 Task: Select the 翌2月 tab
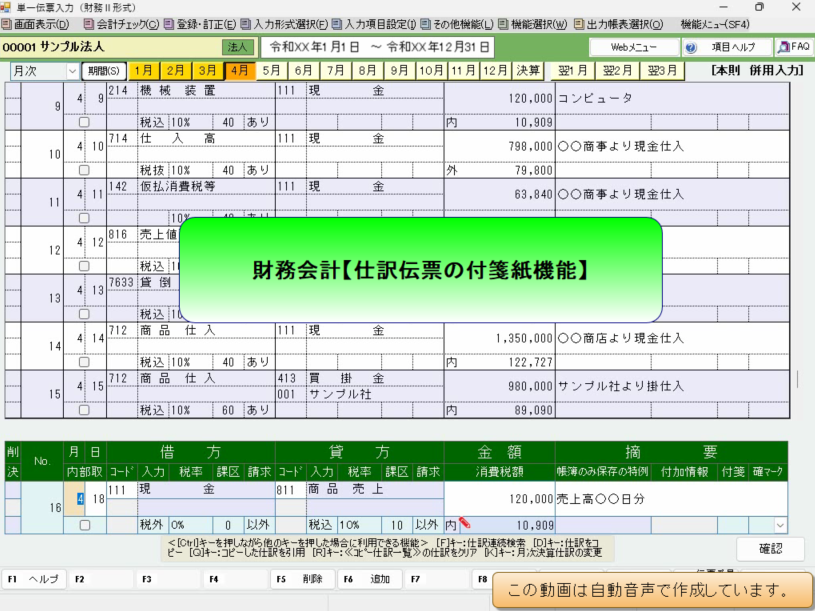pyautogui.click(x=617, y=71)
